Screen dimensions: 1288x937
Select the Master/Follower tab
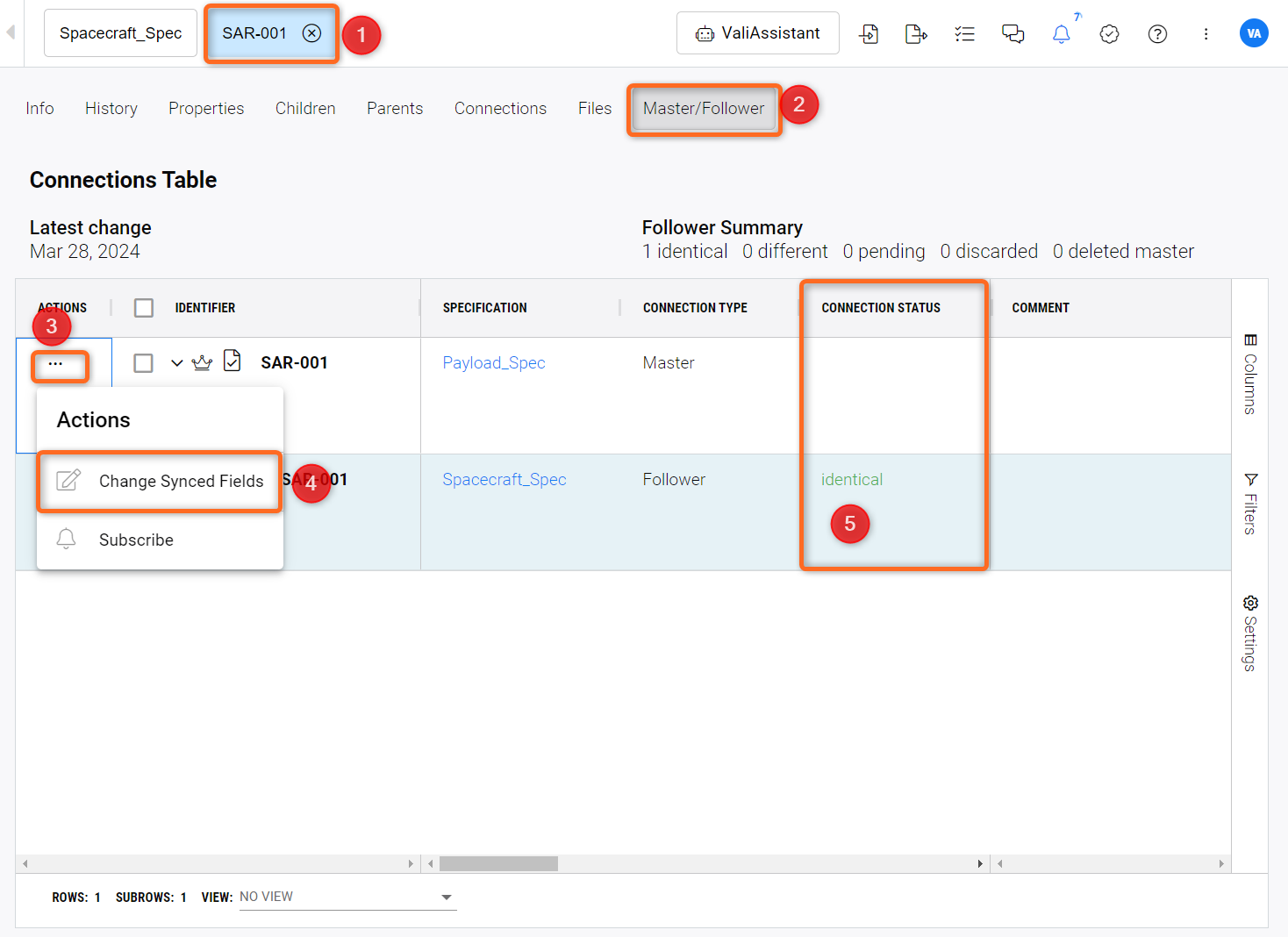(704, 108)
